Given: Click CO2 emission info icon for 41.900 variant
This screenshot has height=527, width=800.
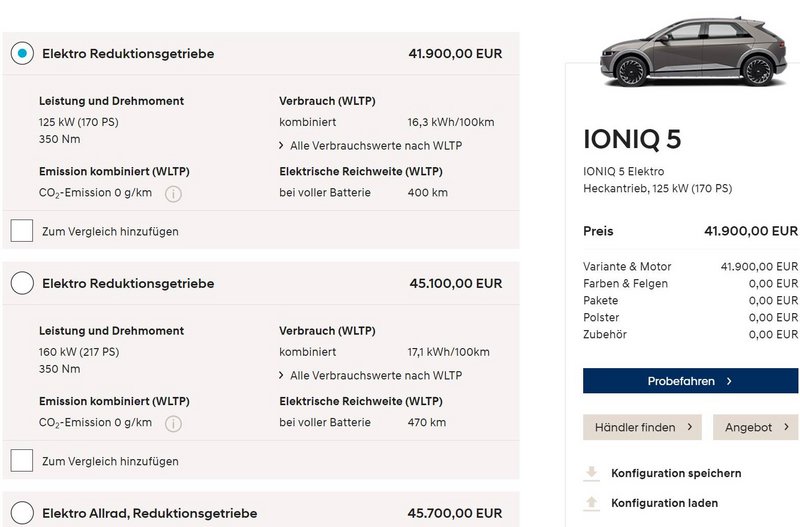Looking at the screenshot, I should [x=173, y=194].
